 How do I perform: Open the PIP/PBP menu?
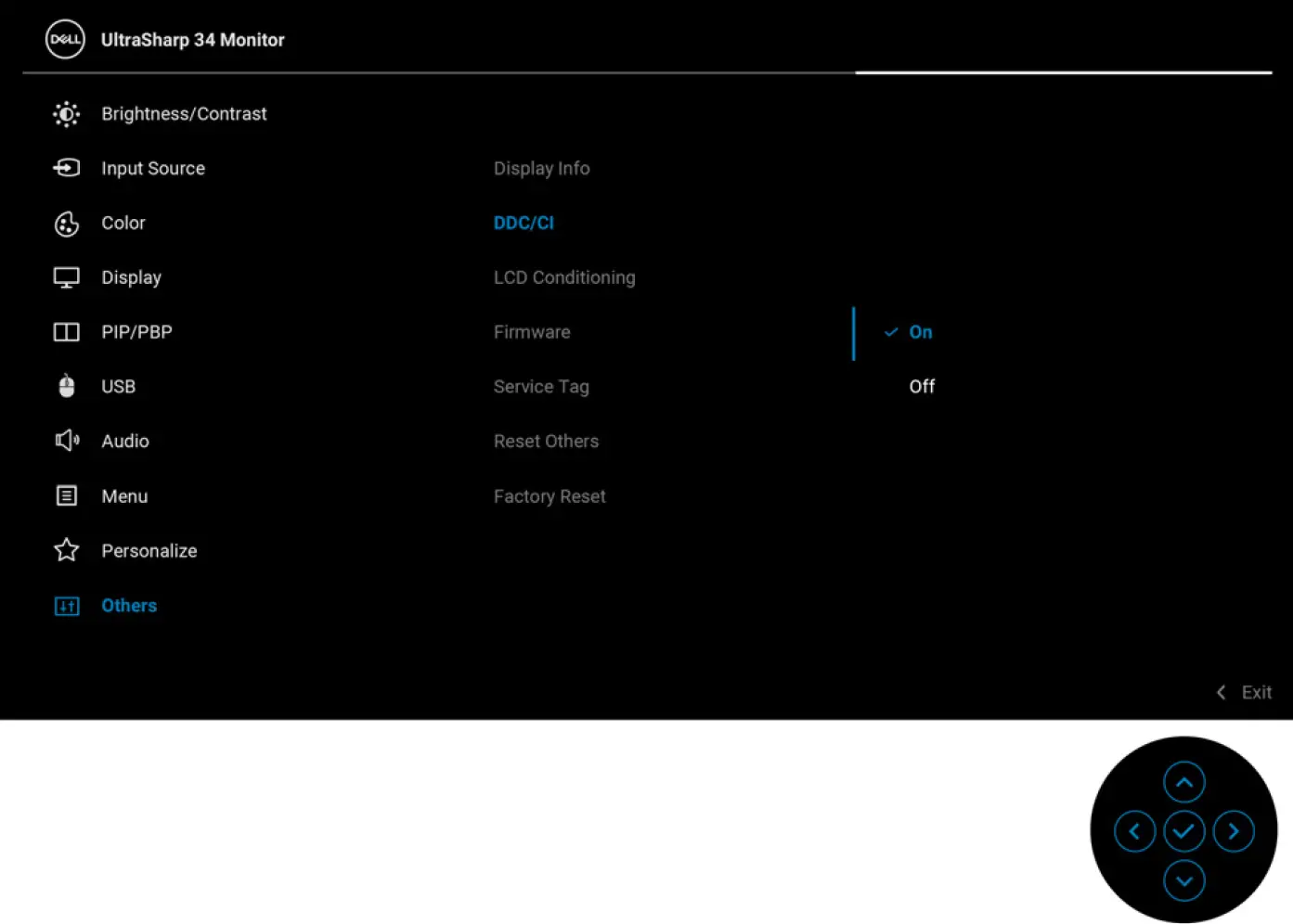point(136,332)
